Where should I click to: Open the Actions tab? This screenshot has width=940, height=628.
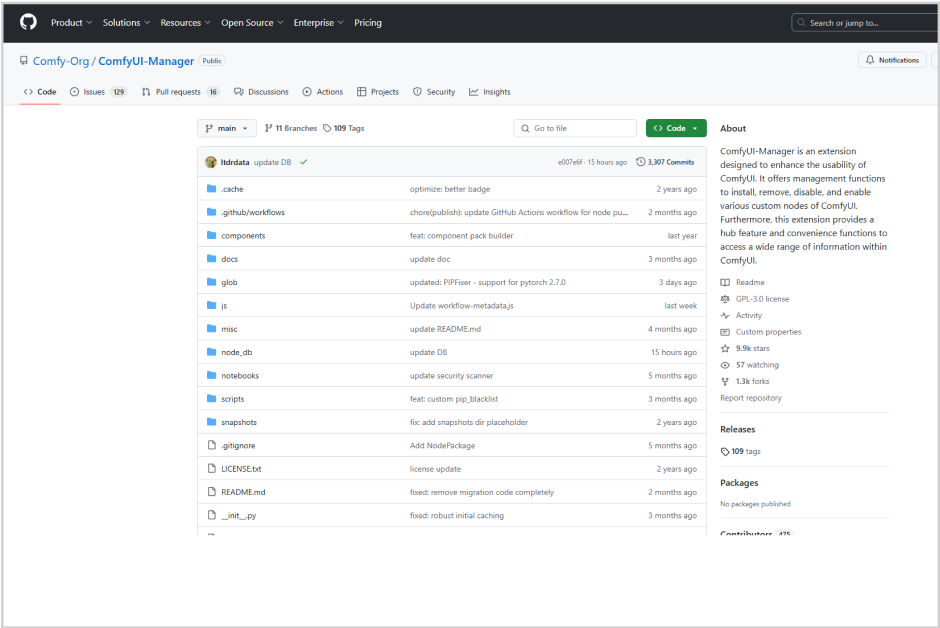(323, 92)
